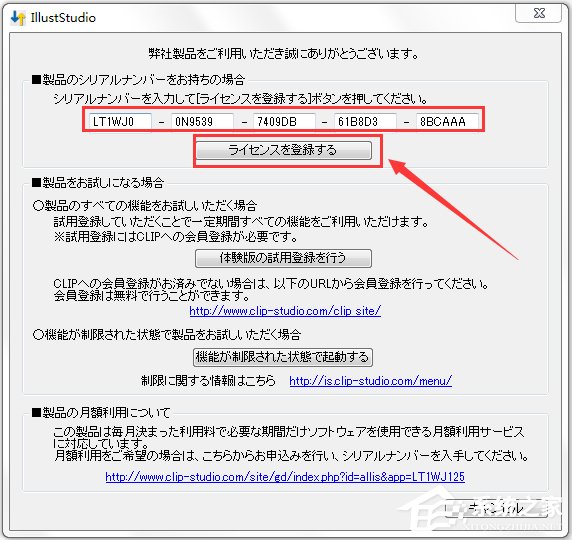Click the ○製品のすべての機能をお試しいただく場合 text
Viewport: 572px width, 540px height.
coord(145,206)
